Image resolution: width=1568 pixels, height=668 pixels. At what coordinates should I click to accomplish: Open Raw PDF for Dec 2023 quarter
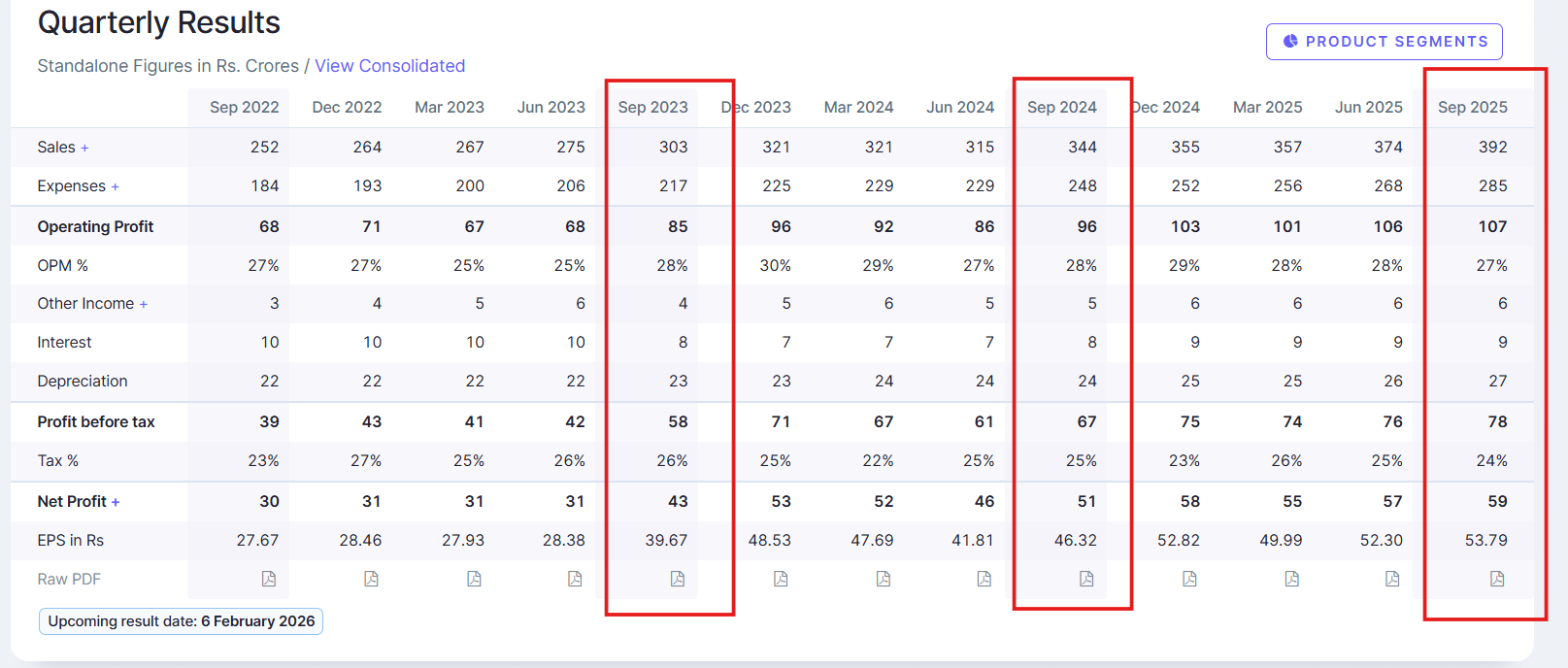point(781,579)
